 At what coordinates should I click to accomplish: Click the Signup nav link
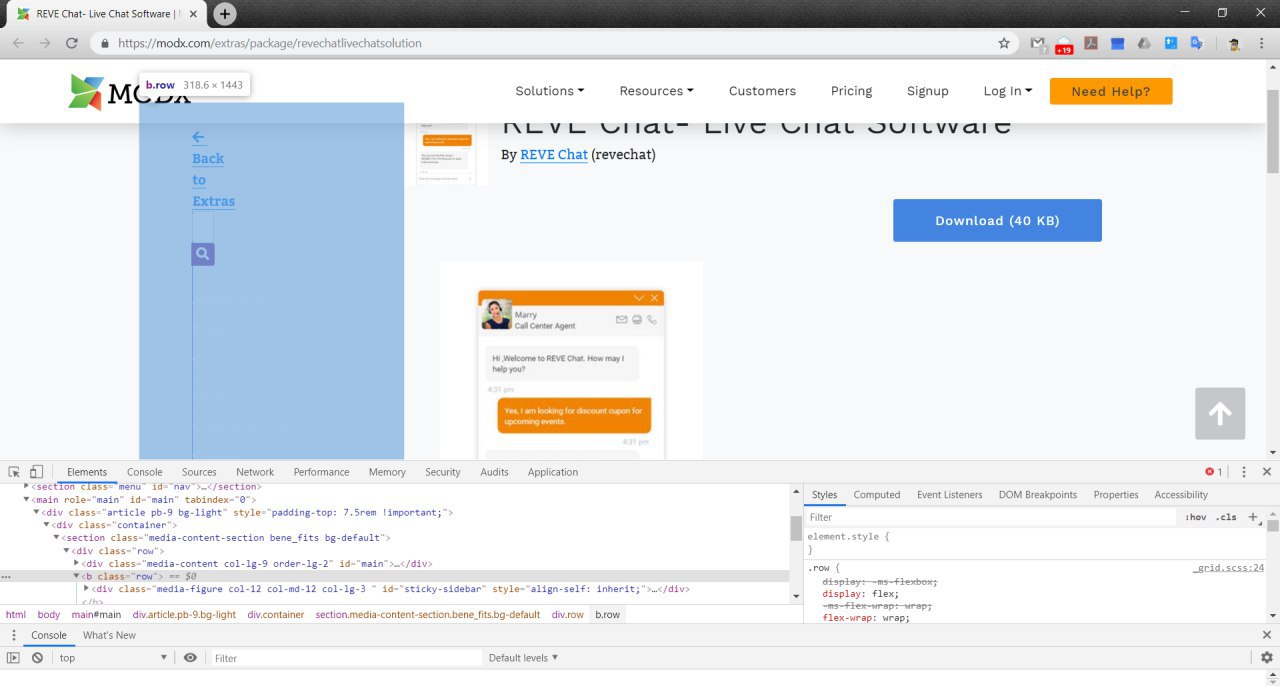[927, 91]
